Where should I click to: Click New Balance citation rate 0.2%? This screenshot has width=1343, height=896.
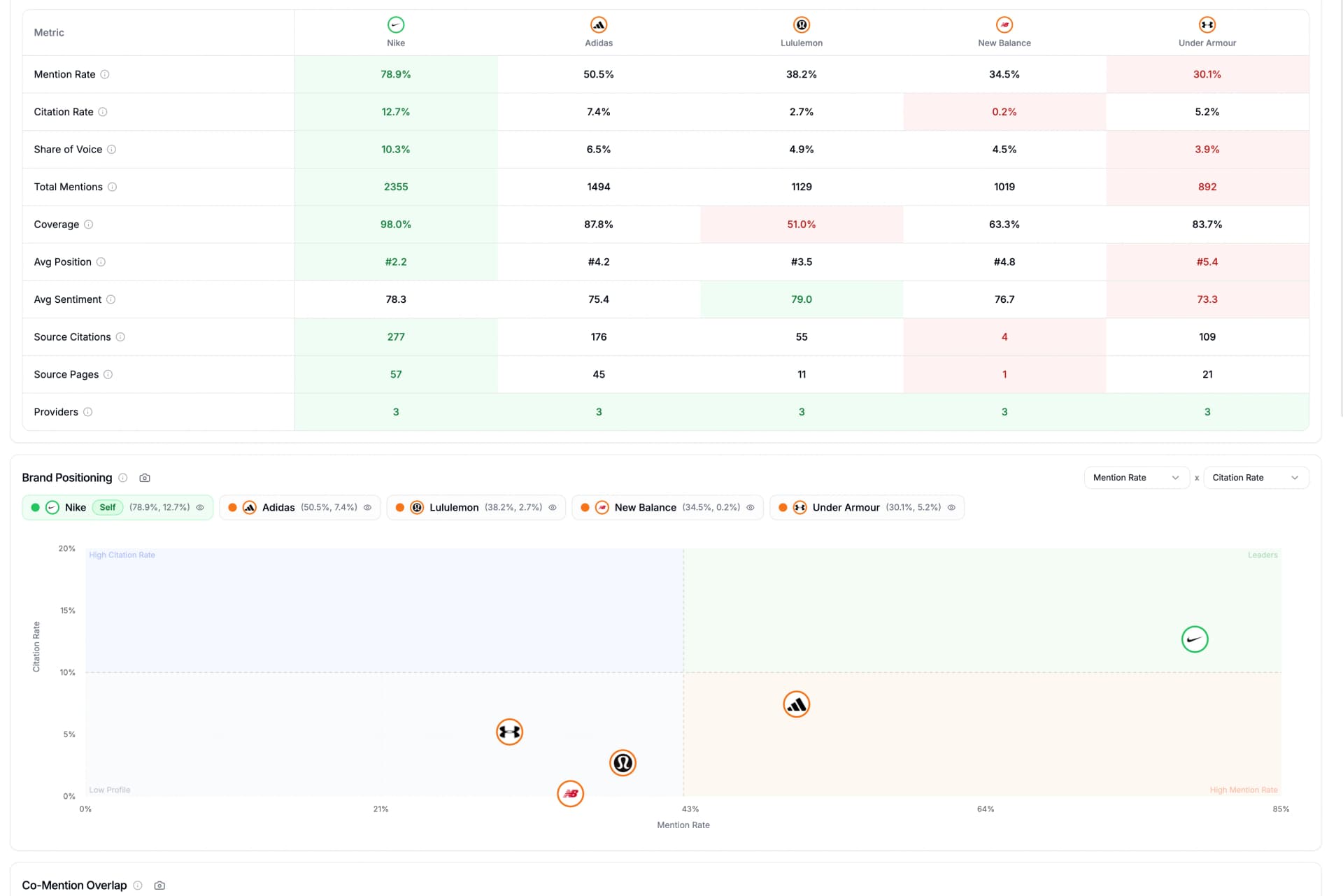pyautogui.click(x=1004, y=112)
